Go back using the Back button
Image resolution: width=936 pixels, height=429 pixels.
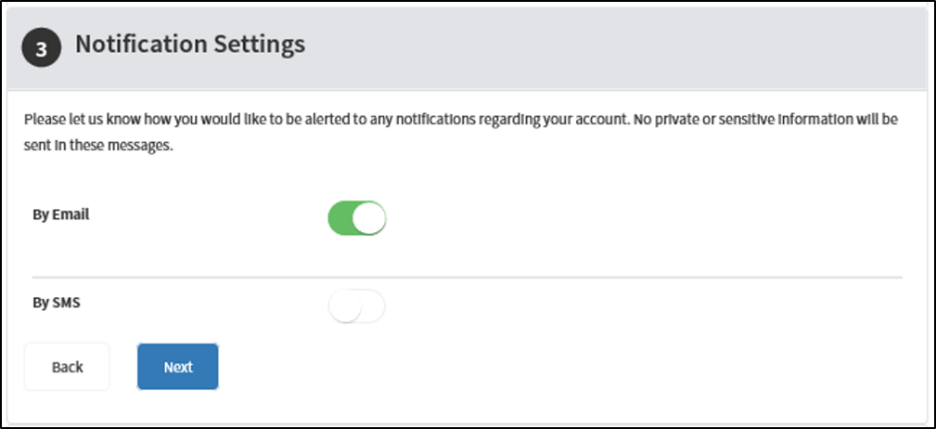[x=67, y=366]
